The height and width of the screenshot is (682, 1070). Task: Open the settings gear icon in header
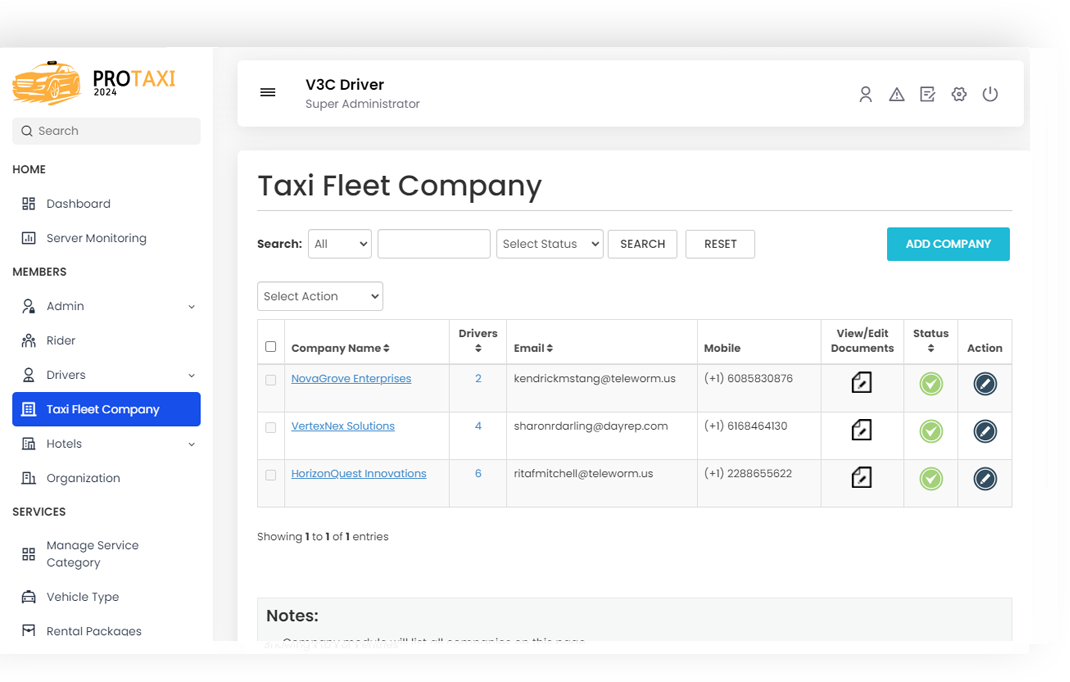[959, 94]
